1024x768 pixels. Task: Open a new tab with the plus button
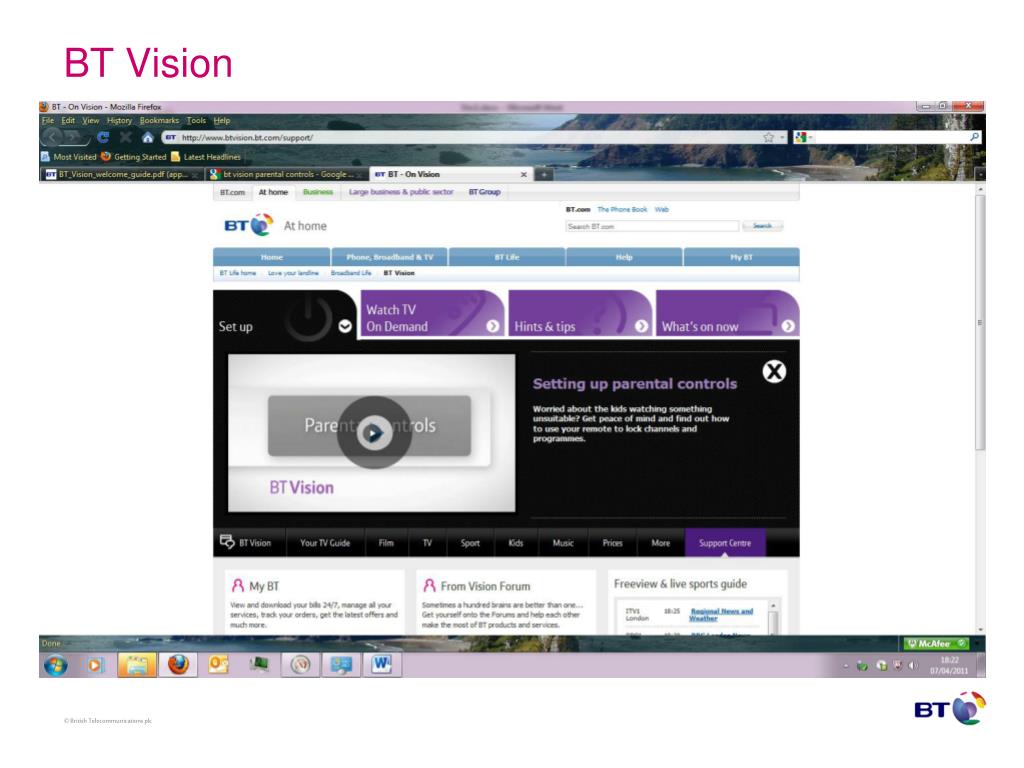pyautogui.click(x=543, y=174)
